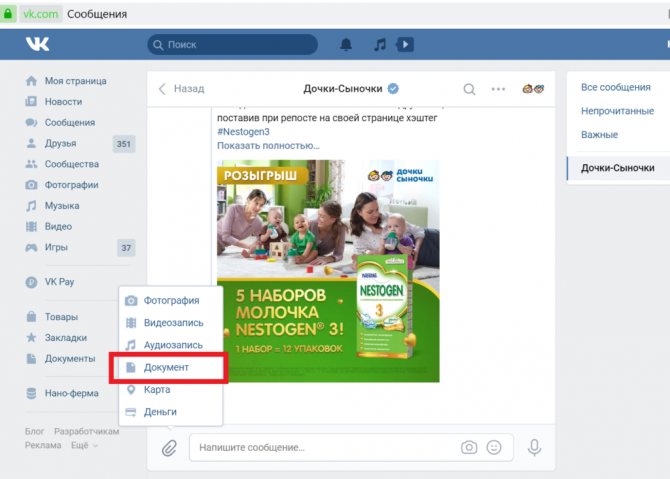The height and width of the screenshot is (479, 670).
Task: Click the 351 friends counter badge
Action: [123, 144]
